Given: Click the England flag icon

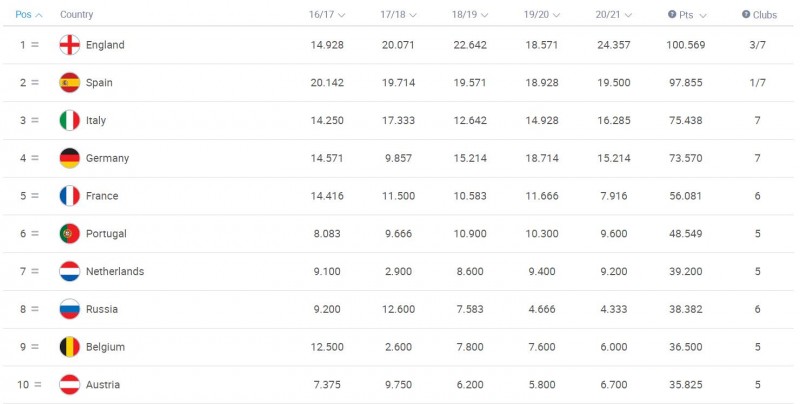Looking at the screenshot, I should coord(69,45).
